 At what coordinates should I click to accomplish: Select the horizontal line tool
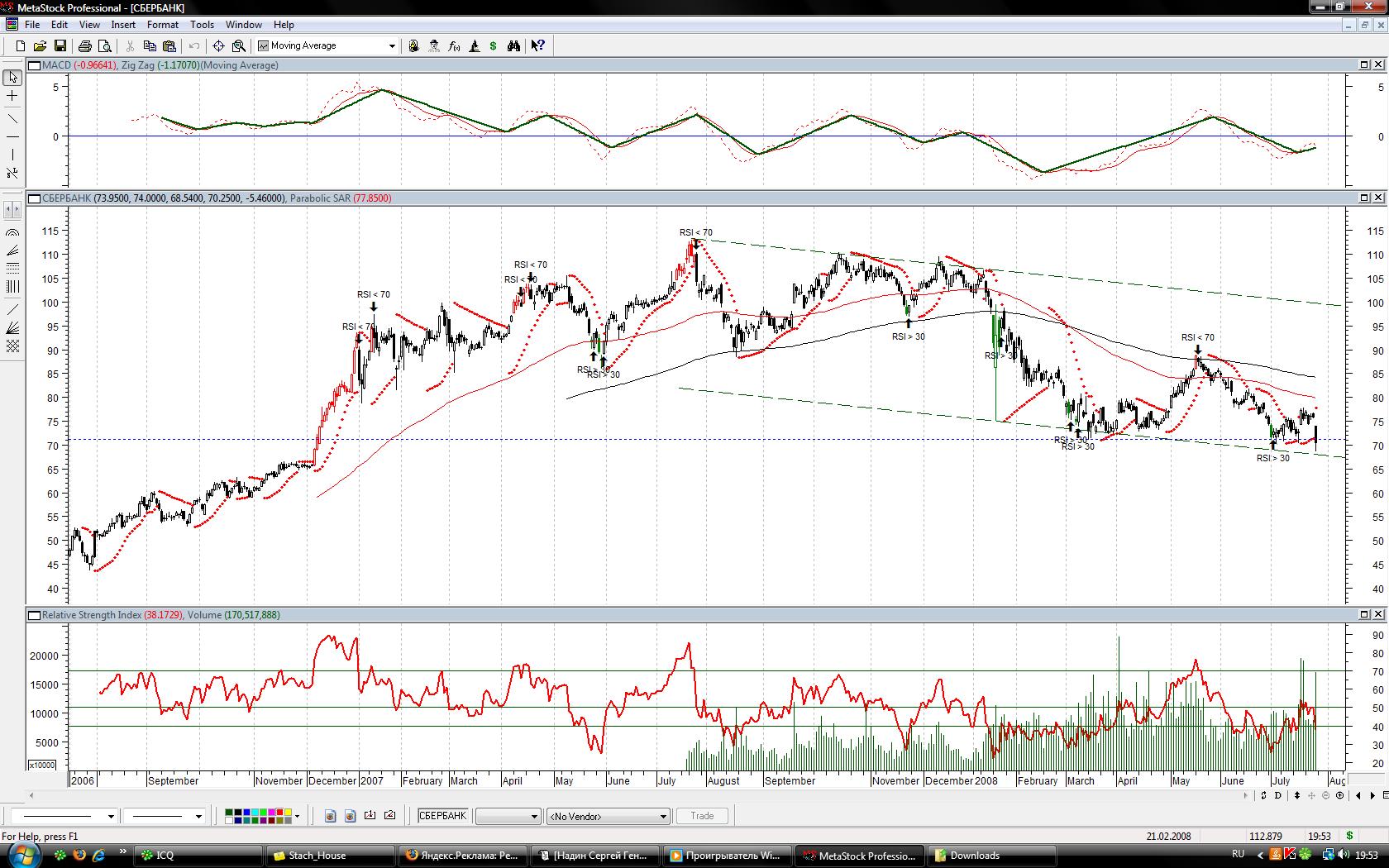12,136
